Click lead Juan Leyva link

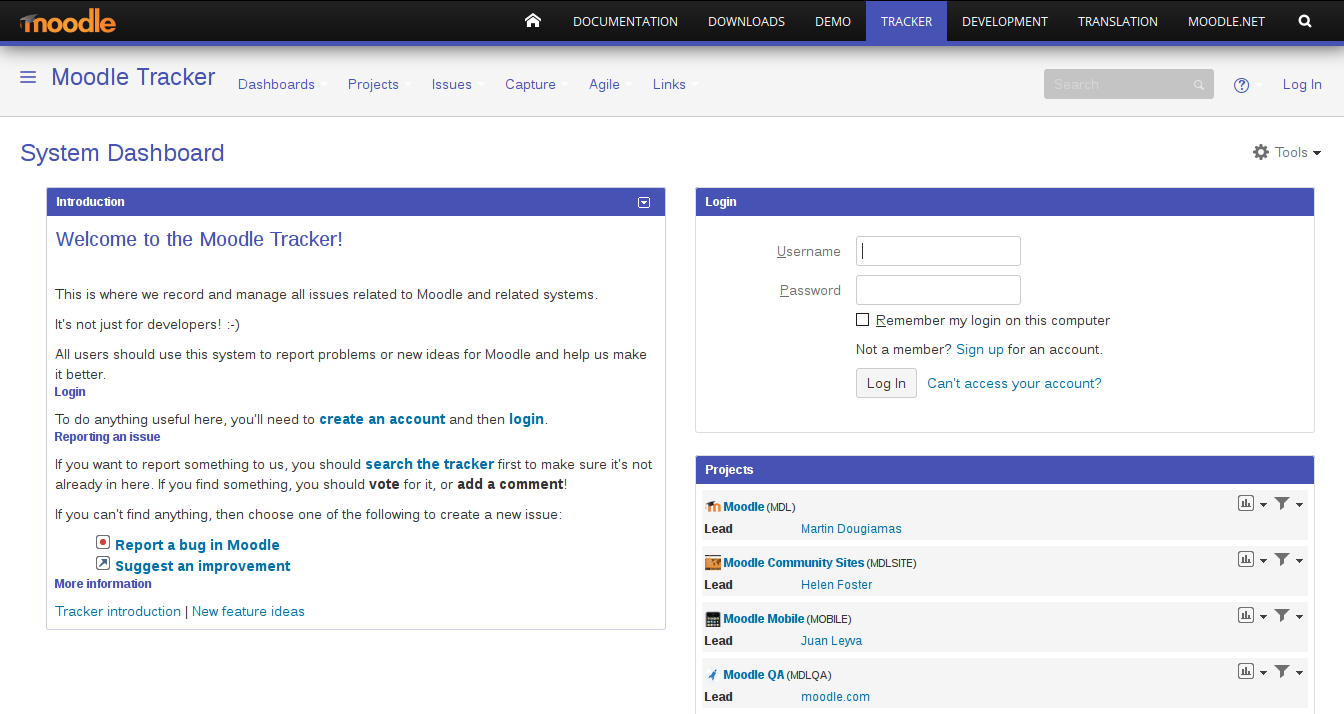pyautogui.click(x=831, y=641)
